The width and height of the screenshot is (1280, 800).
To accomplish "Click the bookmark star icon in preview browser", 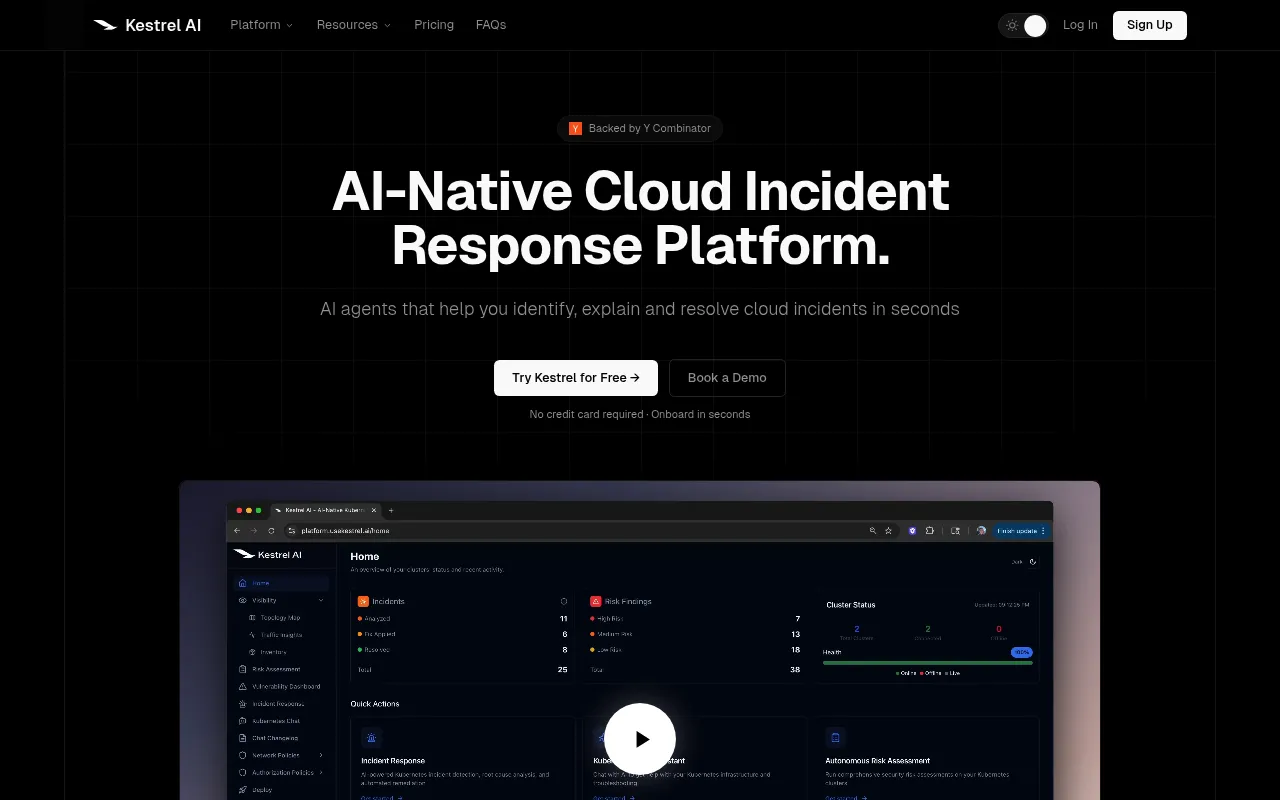I will click(888, 531).
